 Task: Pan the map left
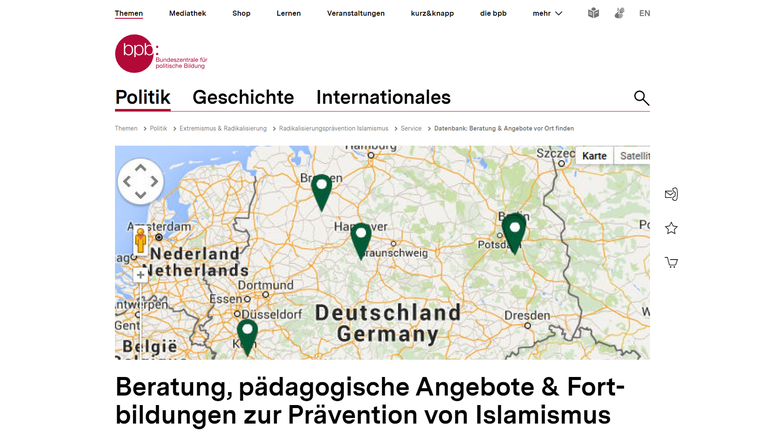pyautogui.click(x=127, y=182)
